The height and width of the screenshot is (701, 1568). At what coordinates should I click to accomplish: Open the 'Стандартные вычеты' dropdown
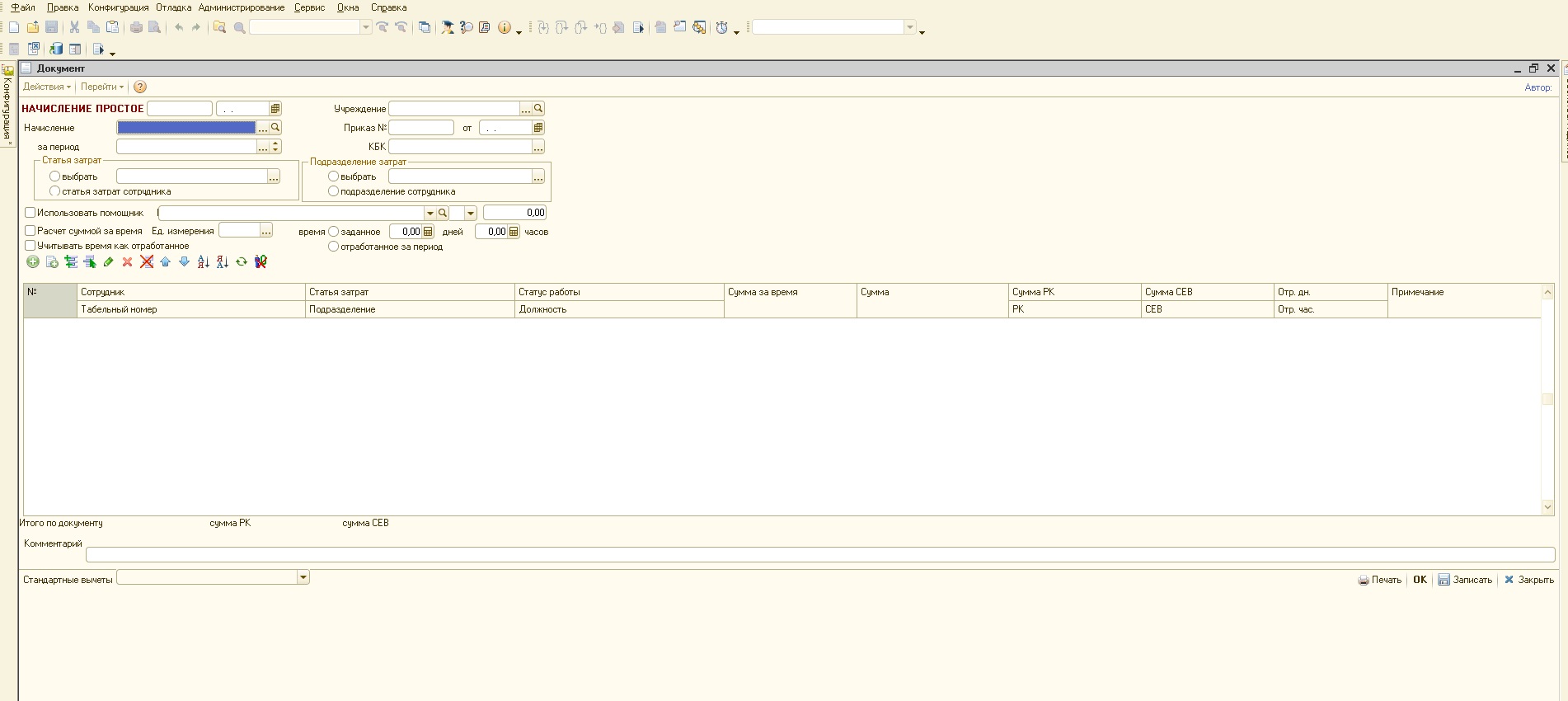(303, 577)
